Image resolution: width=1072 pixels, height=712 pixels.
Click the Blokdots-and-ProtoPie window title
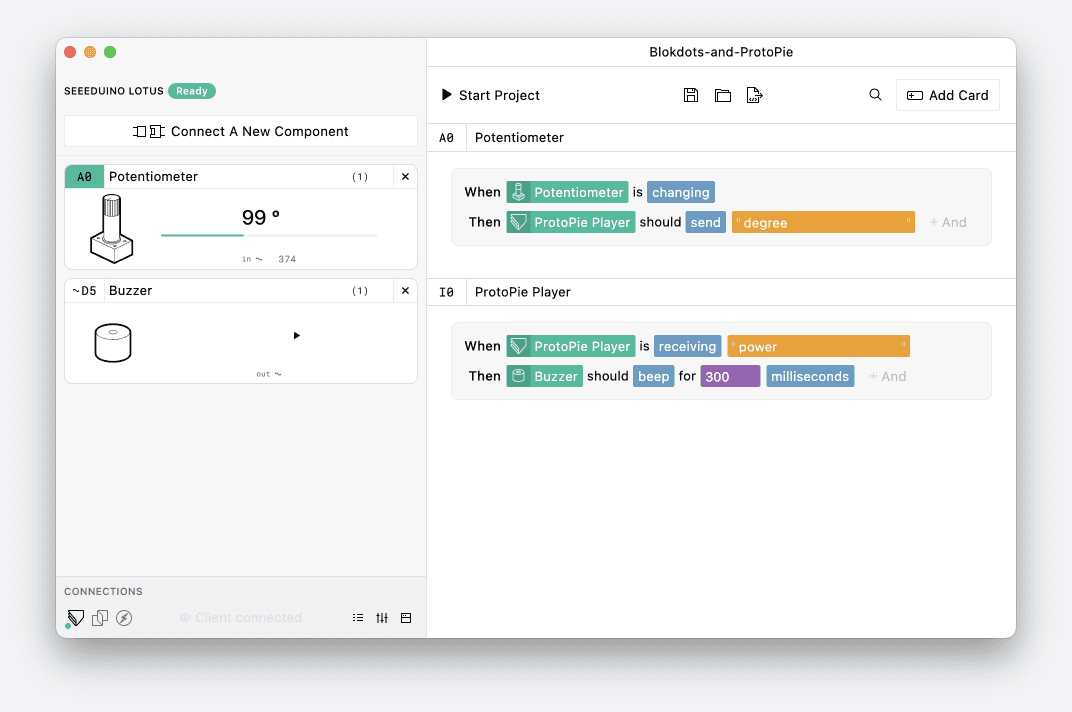721,52
